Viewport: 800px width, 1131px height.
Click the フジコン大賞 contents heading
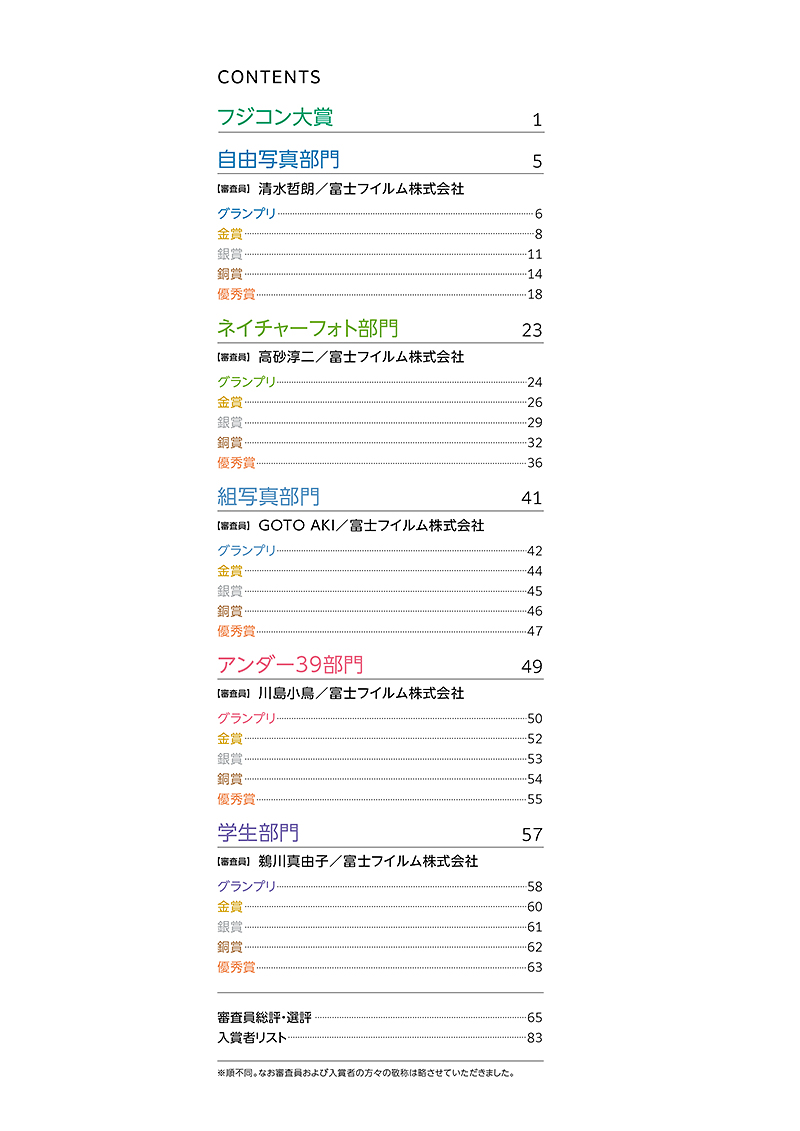tap(275, 117)
